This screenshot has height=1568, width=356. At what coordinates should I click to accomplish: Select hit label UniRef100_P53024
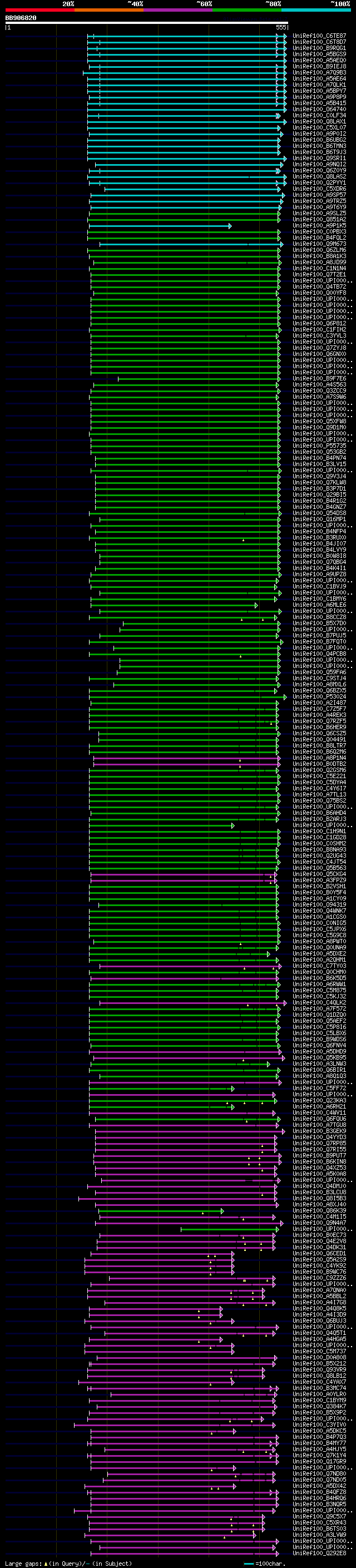(x=319, y=696)
